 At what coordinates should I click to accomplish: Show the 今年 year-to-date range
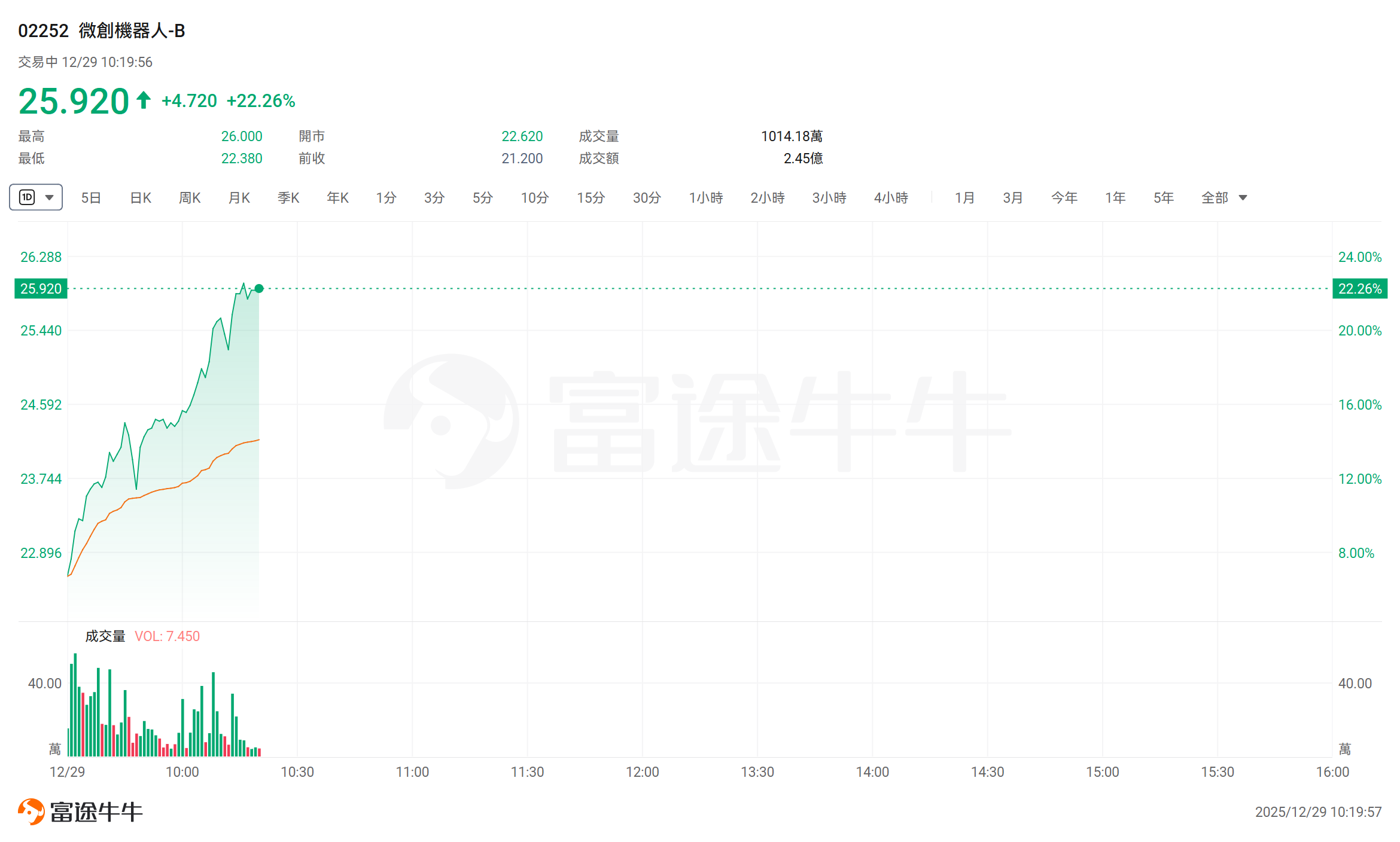pyautogui.click(x=1064, y=198)
